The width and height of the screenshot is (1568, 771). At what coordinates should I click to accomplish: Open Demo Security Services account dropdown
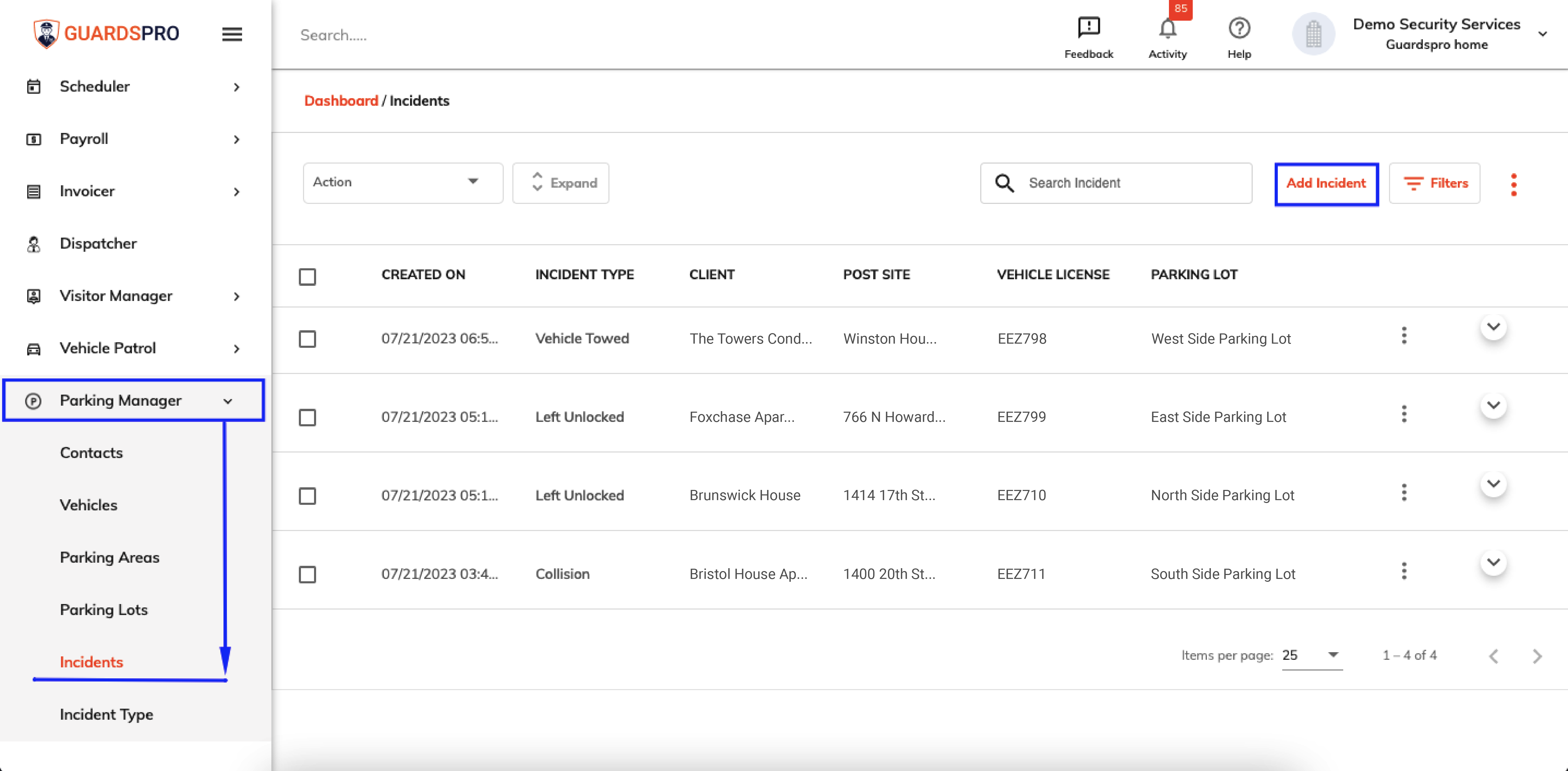1542,34
